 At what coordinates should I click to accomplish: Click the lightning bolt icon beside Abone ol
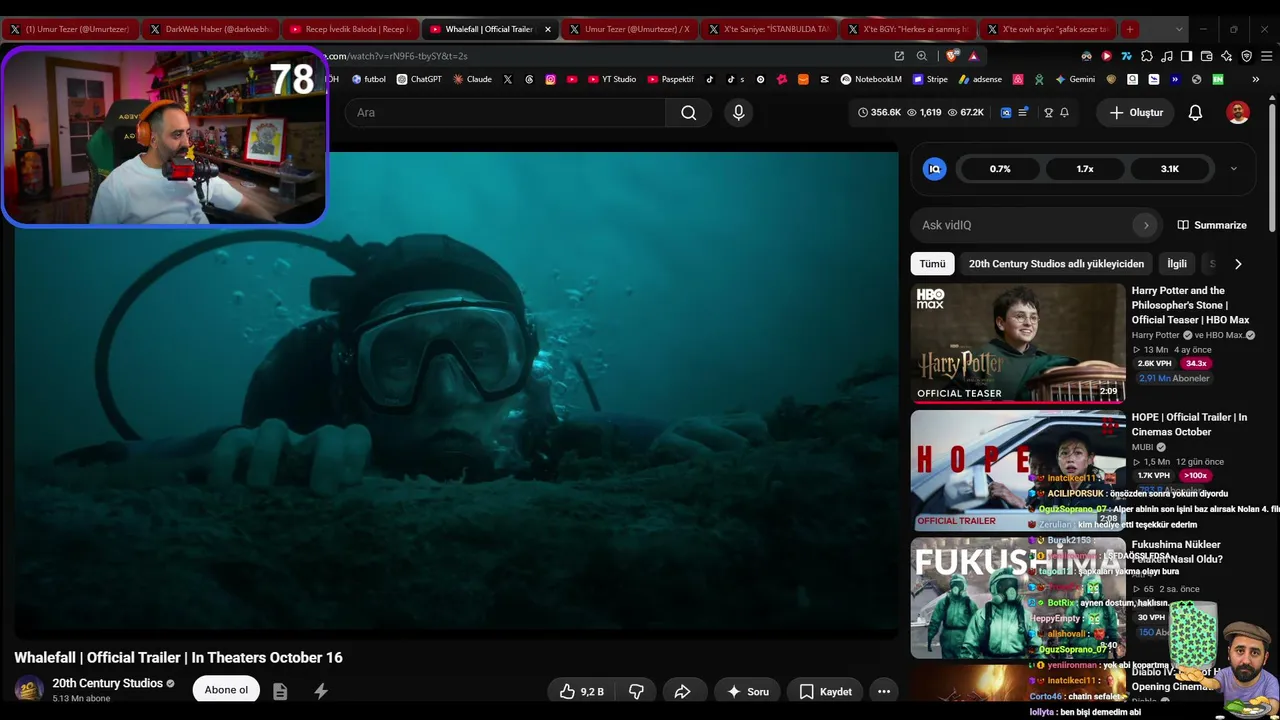coord(321,691)
